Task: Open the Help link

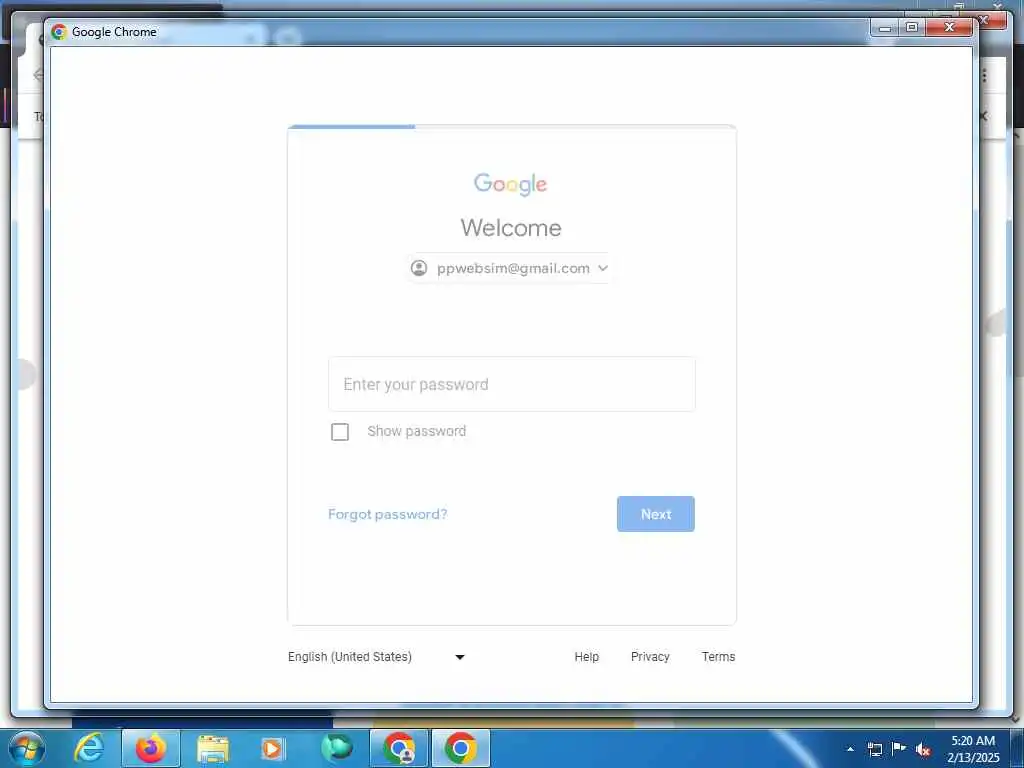Action: pos(586,656)
